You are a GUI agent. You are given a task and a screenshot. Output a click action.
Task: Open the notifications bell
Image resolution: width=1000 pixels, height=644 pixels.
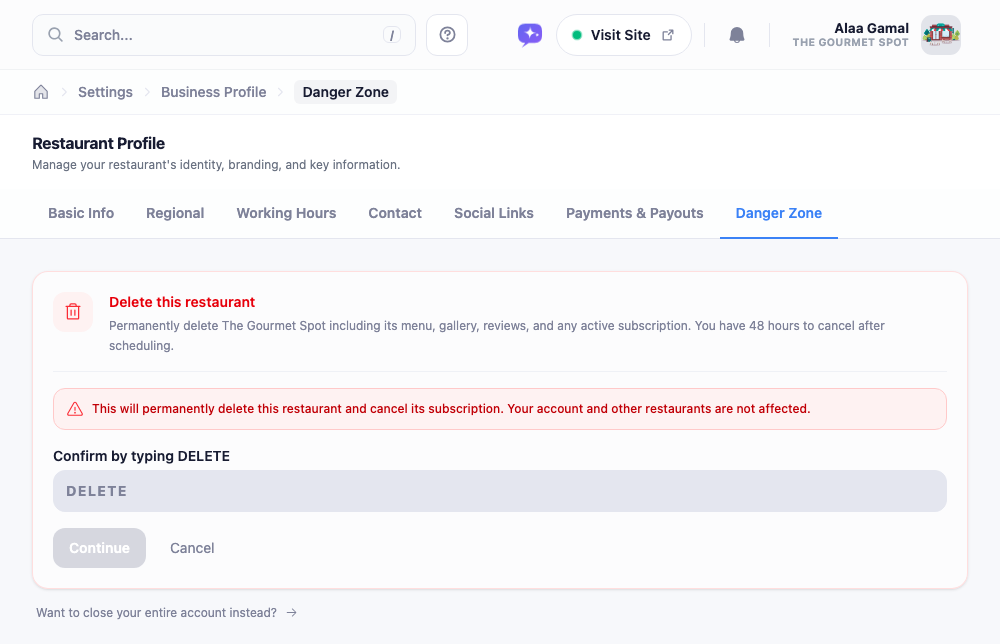click(737, 35)
